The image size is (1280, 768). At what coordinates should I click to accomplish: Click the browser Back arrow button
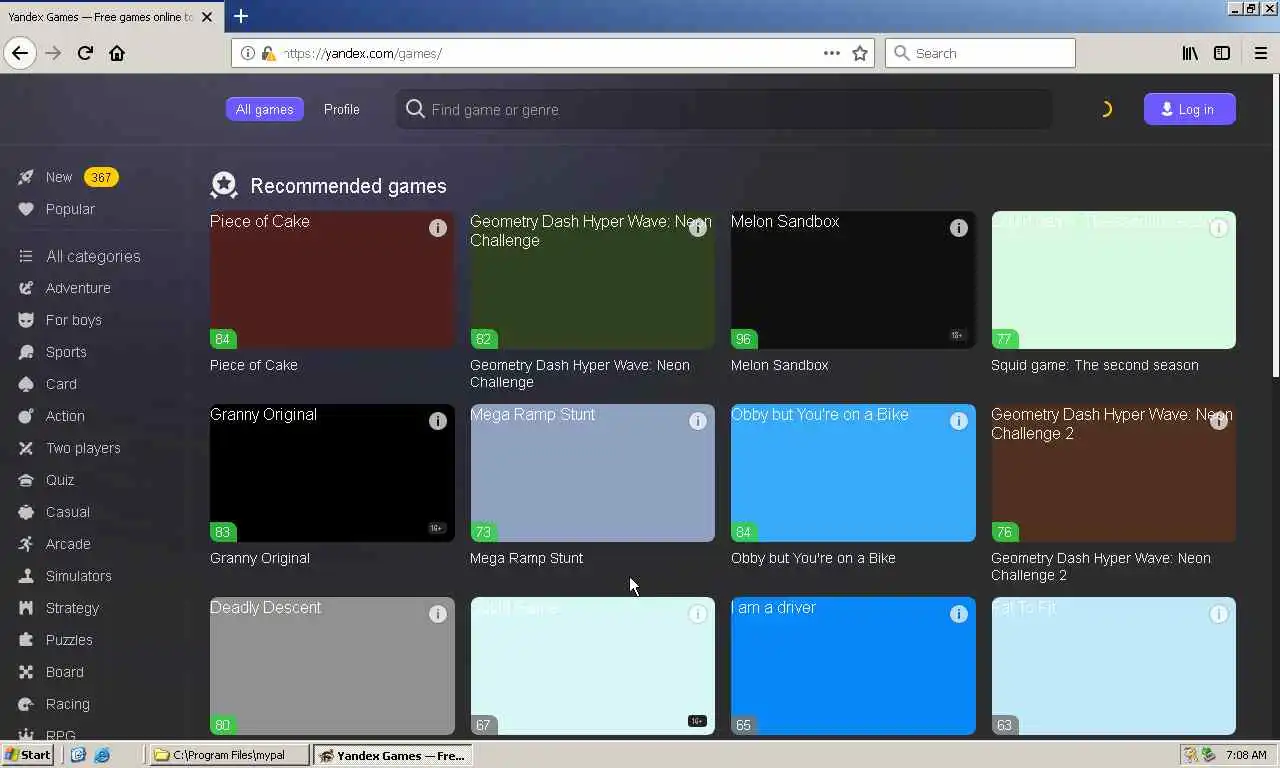(x=20, y=53)
